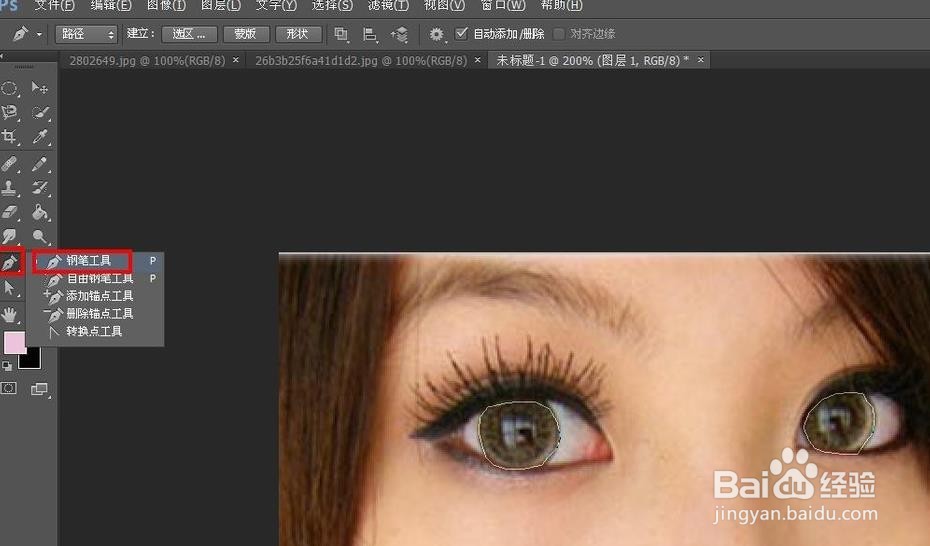Click the Pen tool in the toolbox
This screenshot has width=930, height=546.
click(11, 263)
